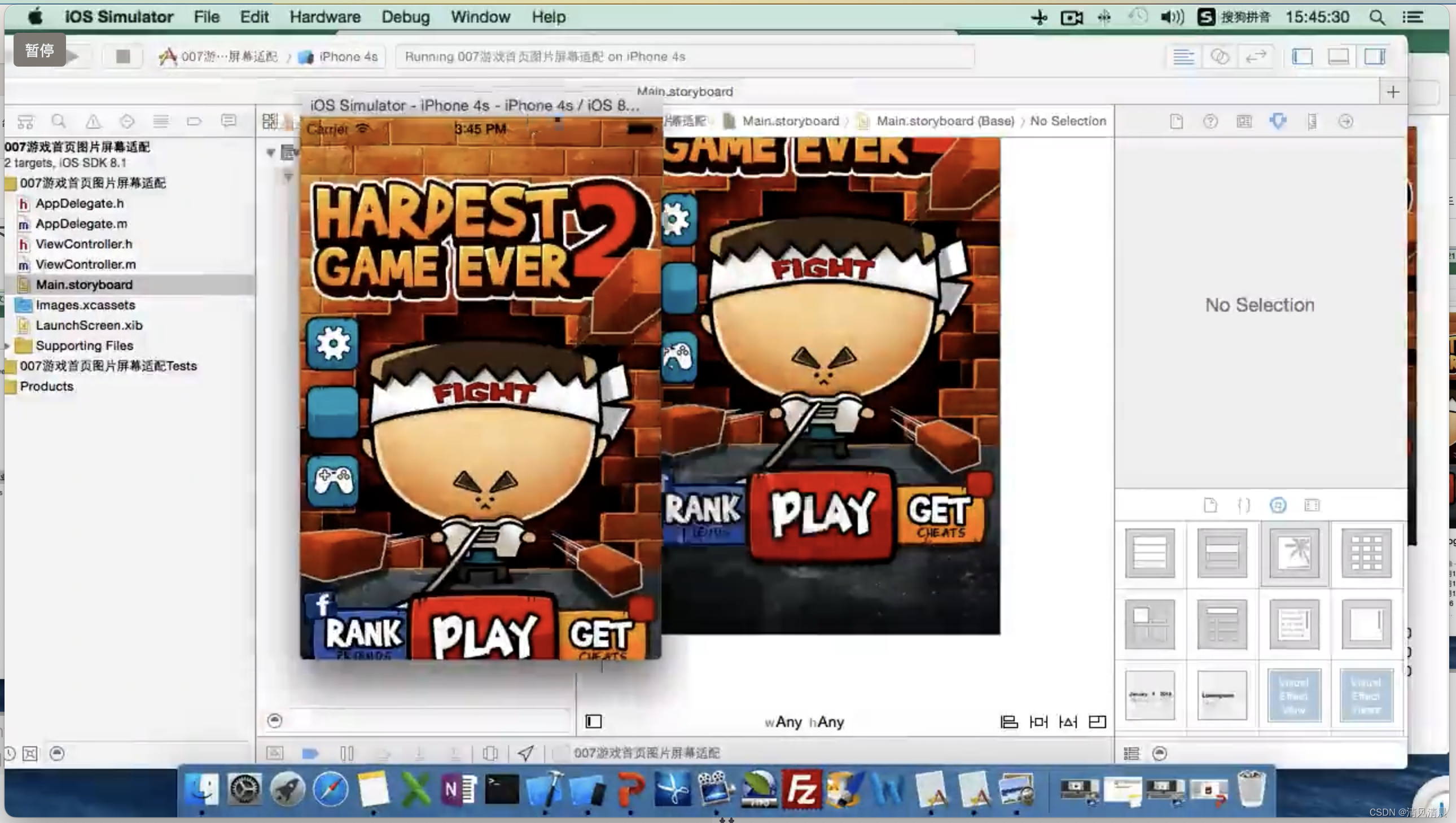Select AppDelegate.m in project navigator
This screenshot has width=1456, height=823.
click(81, 224)
